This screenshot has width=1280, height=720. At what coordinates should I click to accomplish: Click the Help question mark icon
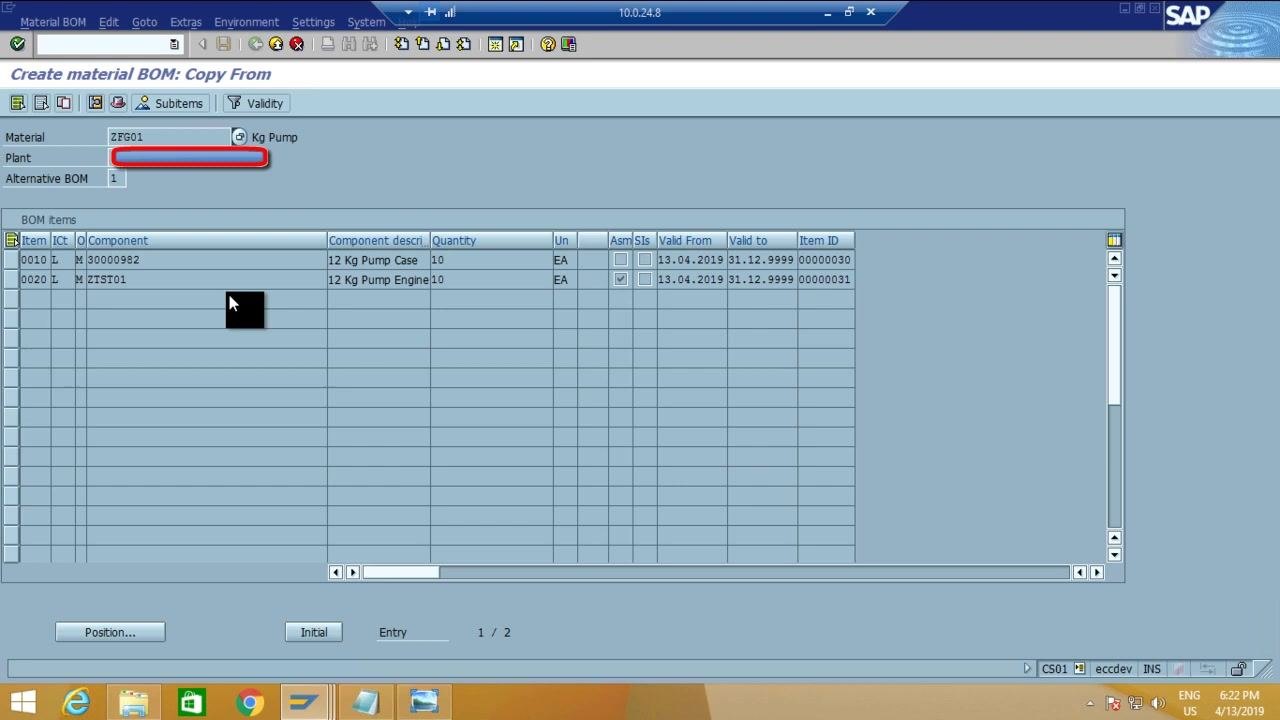pos(547,44)
